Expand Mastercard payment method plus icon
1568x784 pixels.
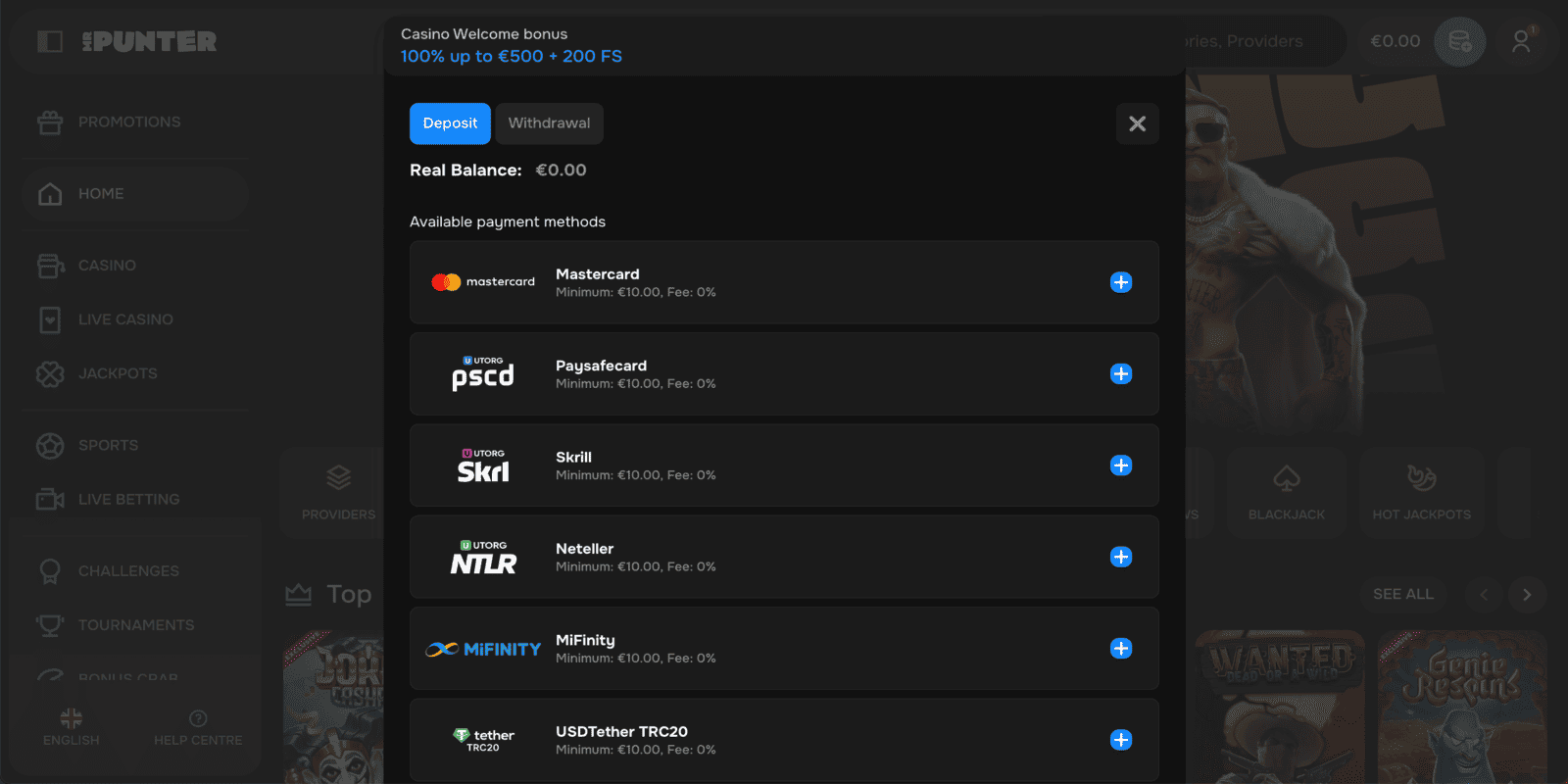1121,282
